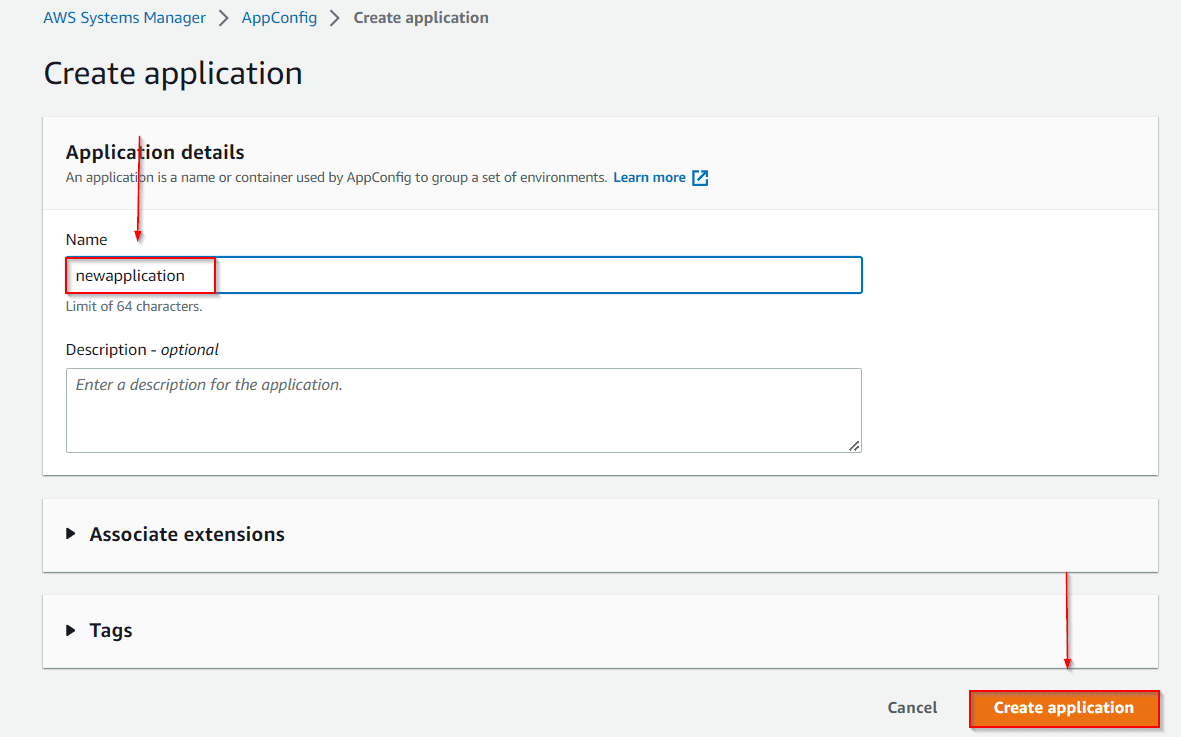Screen dimensions: 1181x737
Task: Click the Cancel button
Action: click(911, 707)
